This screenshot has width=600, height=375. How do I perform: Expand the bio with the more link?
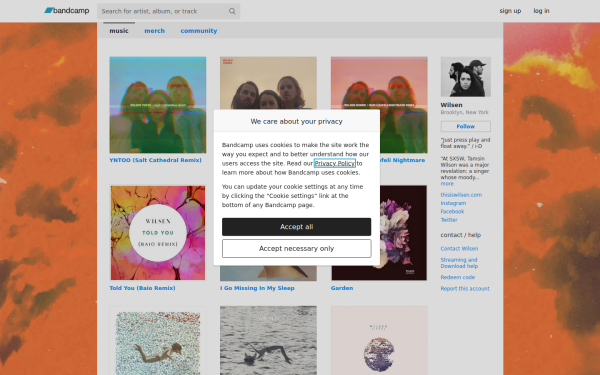(447, 184)
